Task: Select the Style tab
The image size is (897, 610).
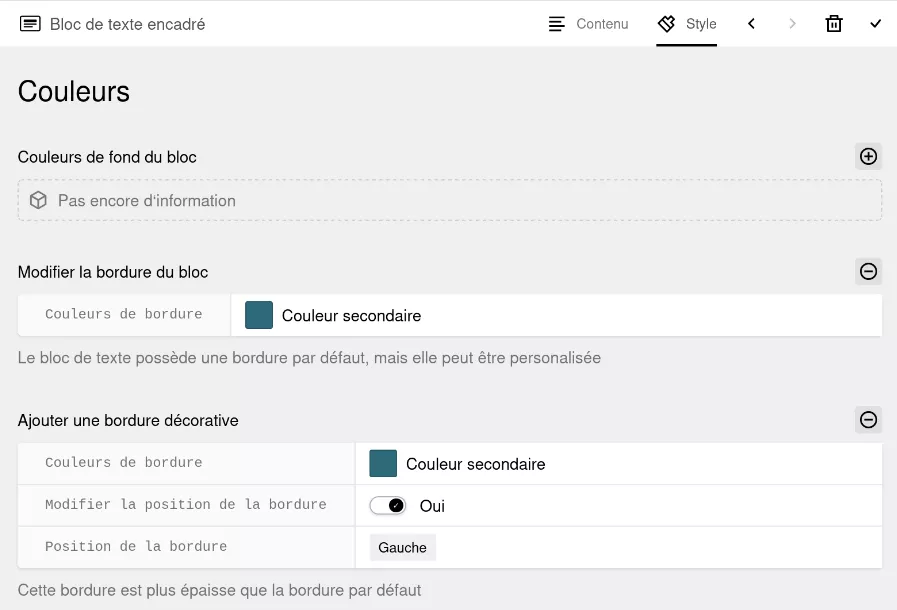Action: tap(686, 24)
